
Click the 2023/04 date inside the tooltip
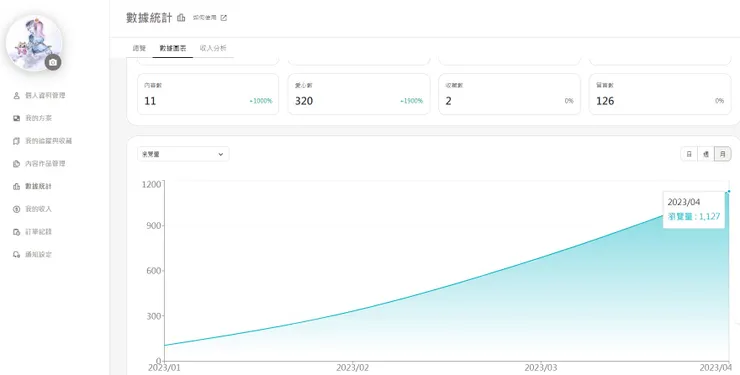[684, 202]
